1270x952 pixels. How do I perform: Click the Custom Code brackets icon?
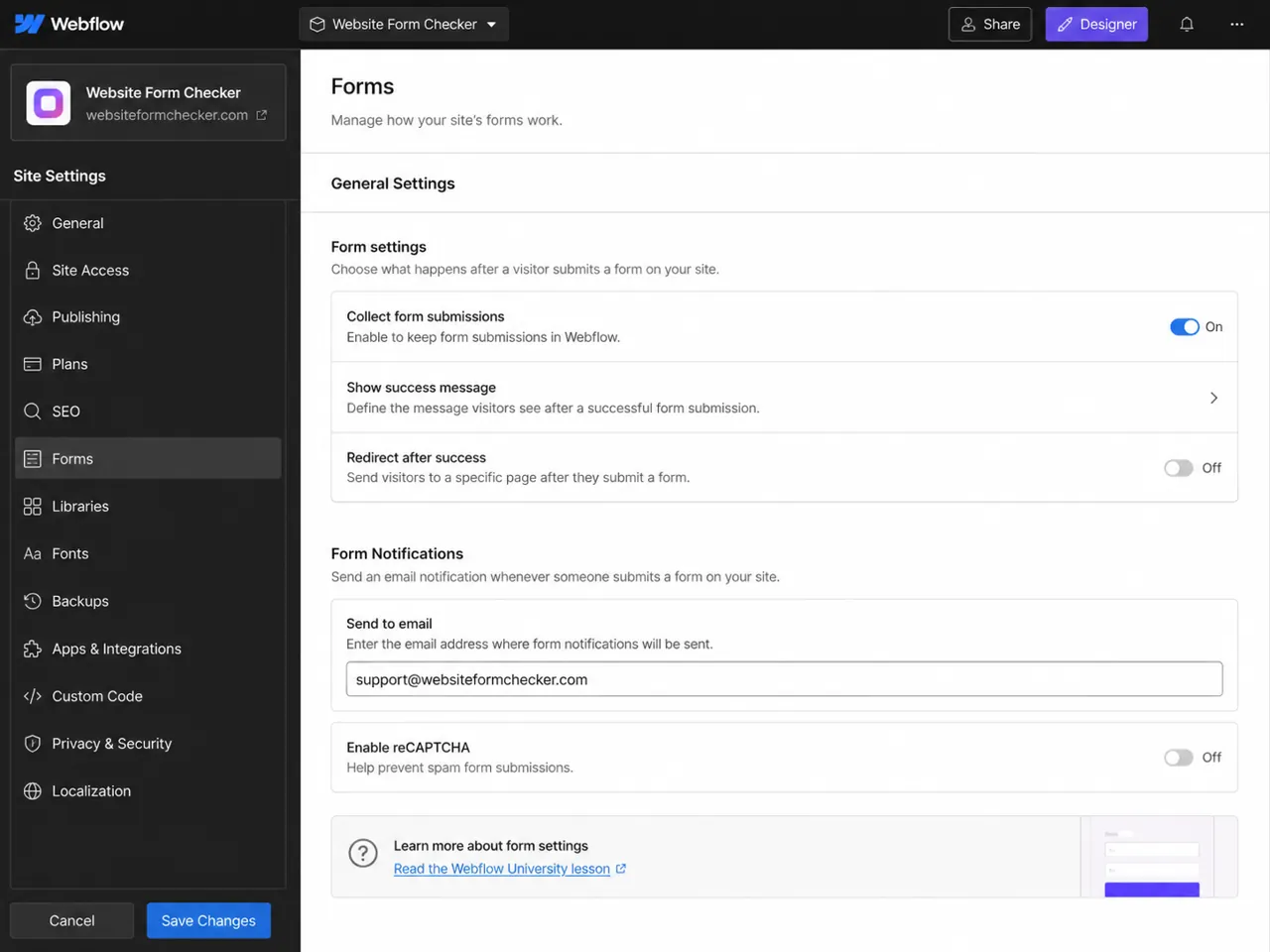[33, 696]
